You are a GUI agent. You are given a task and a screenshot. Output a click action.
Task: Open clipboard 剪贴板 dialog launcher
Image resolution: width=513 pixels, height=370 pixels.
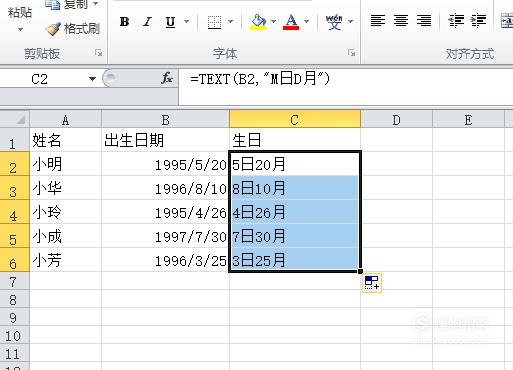(x=98, y=53)
